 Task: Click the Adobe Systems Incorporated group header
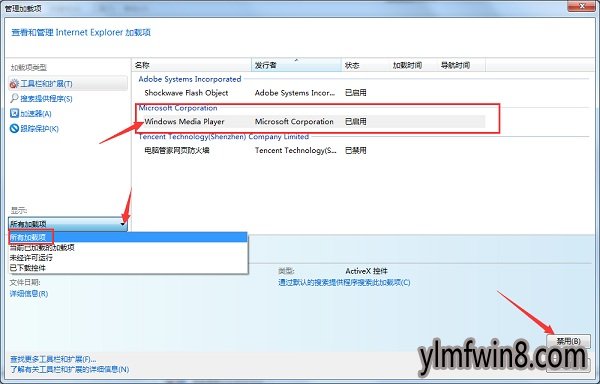(x=190, y=79)
